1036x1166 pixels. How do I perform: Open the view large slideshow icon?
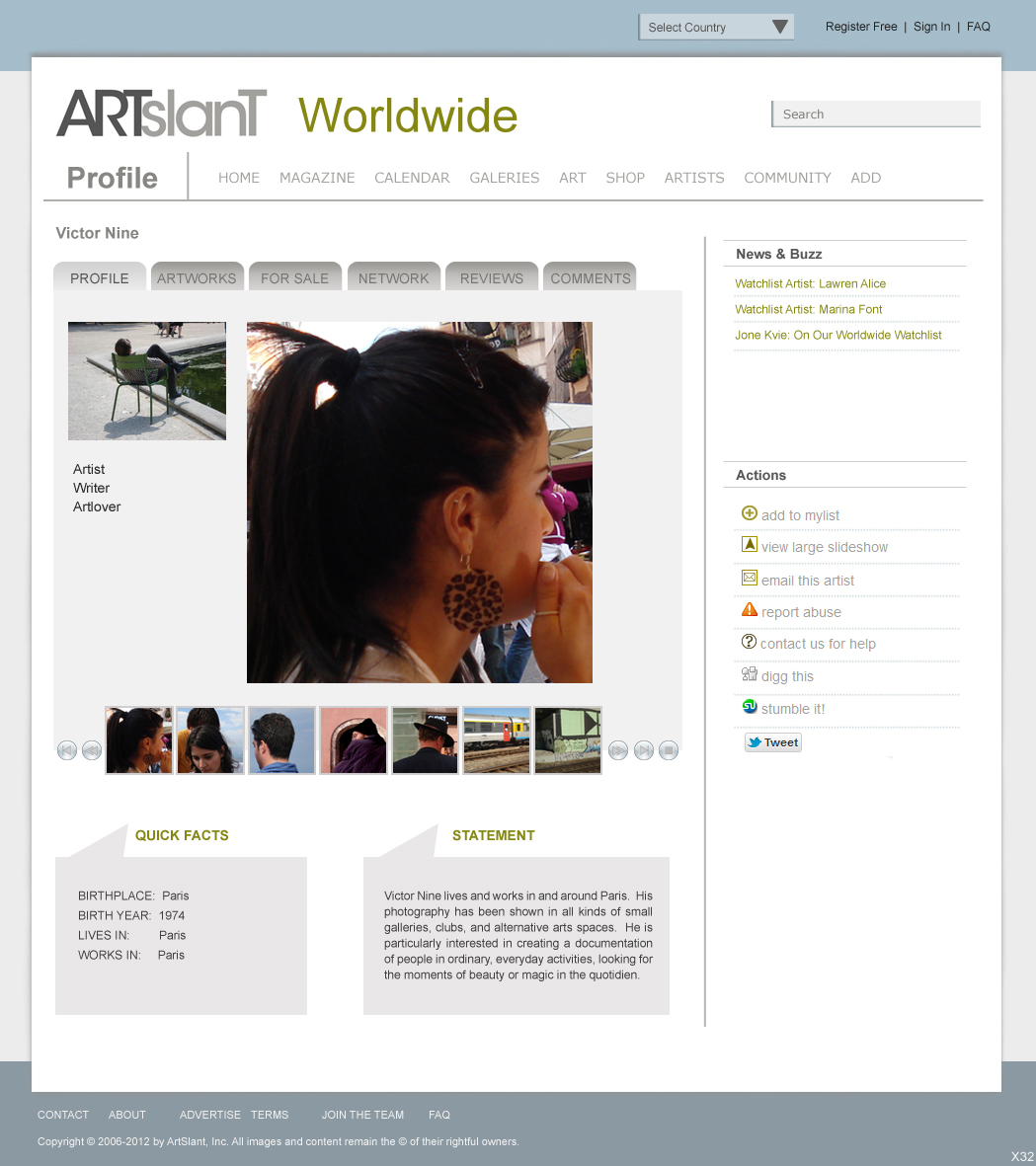(x=750, y=544)
